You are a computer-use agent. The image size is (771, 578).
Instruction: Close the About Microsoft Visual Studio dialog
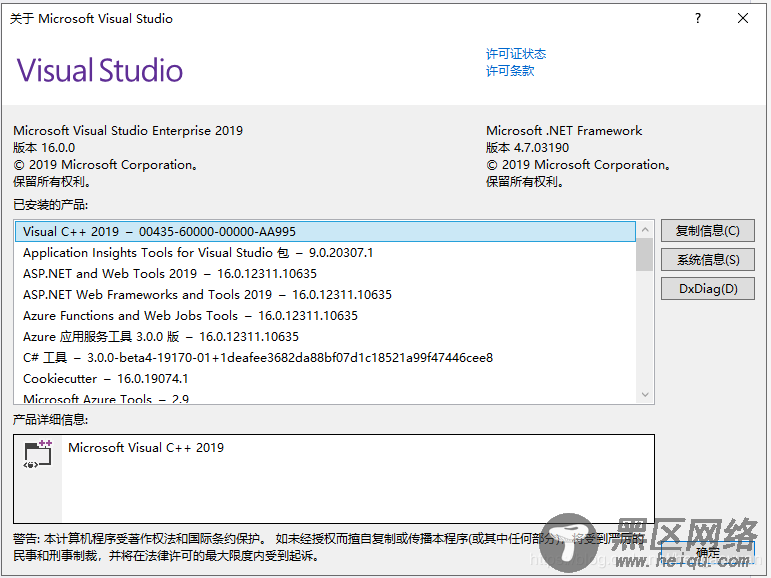point(743,18)
